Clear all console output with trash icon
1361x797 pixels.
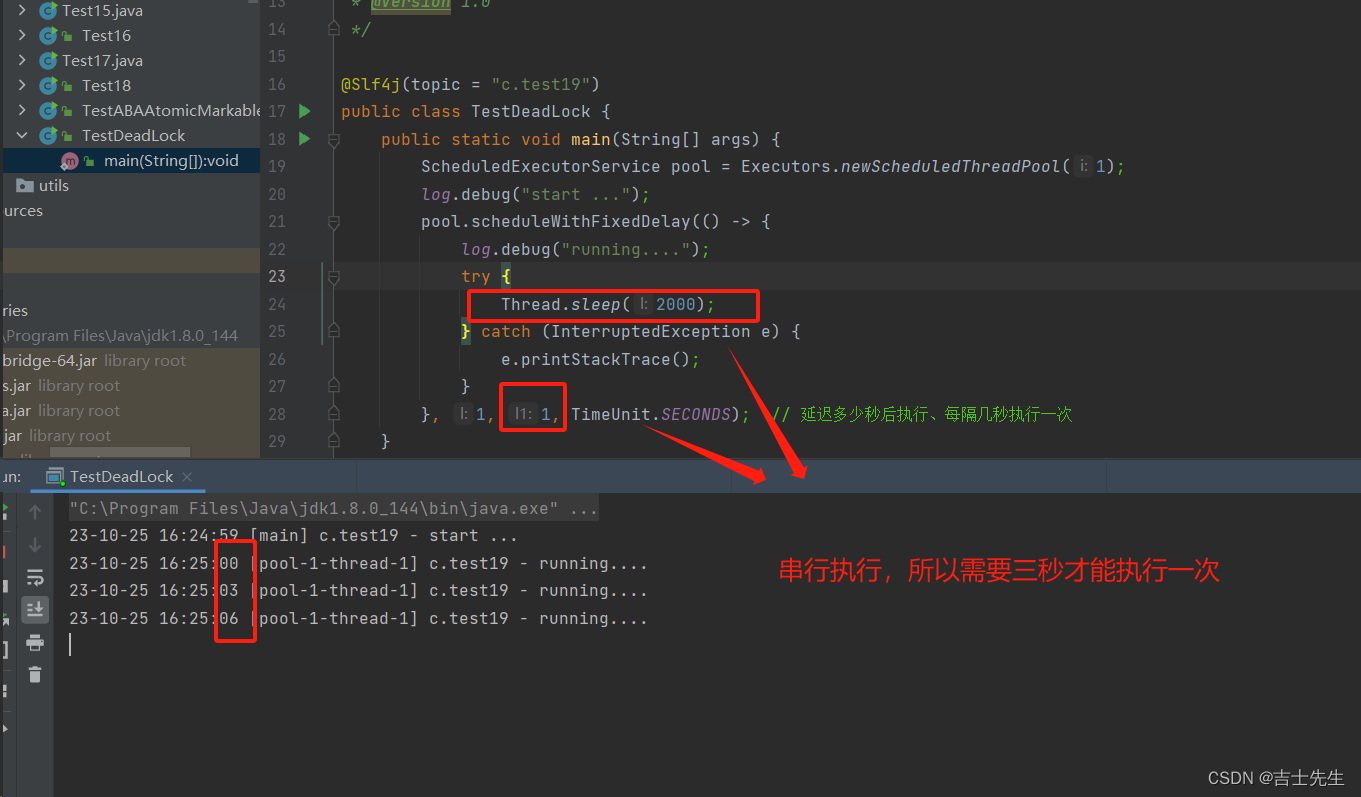click(35, 674)
